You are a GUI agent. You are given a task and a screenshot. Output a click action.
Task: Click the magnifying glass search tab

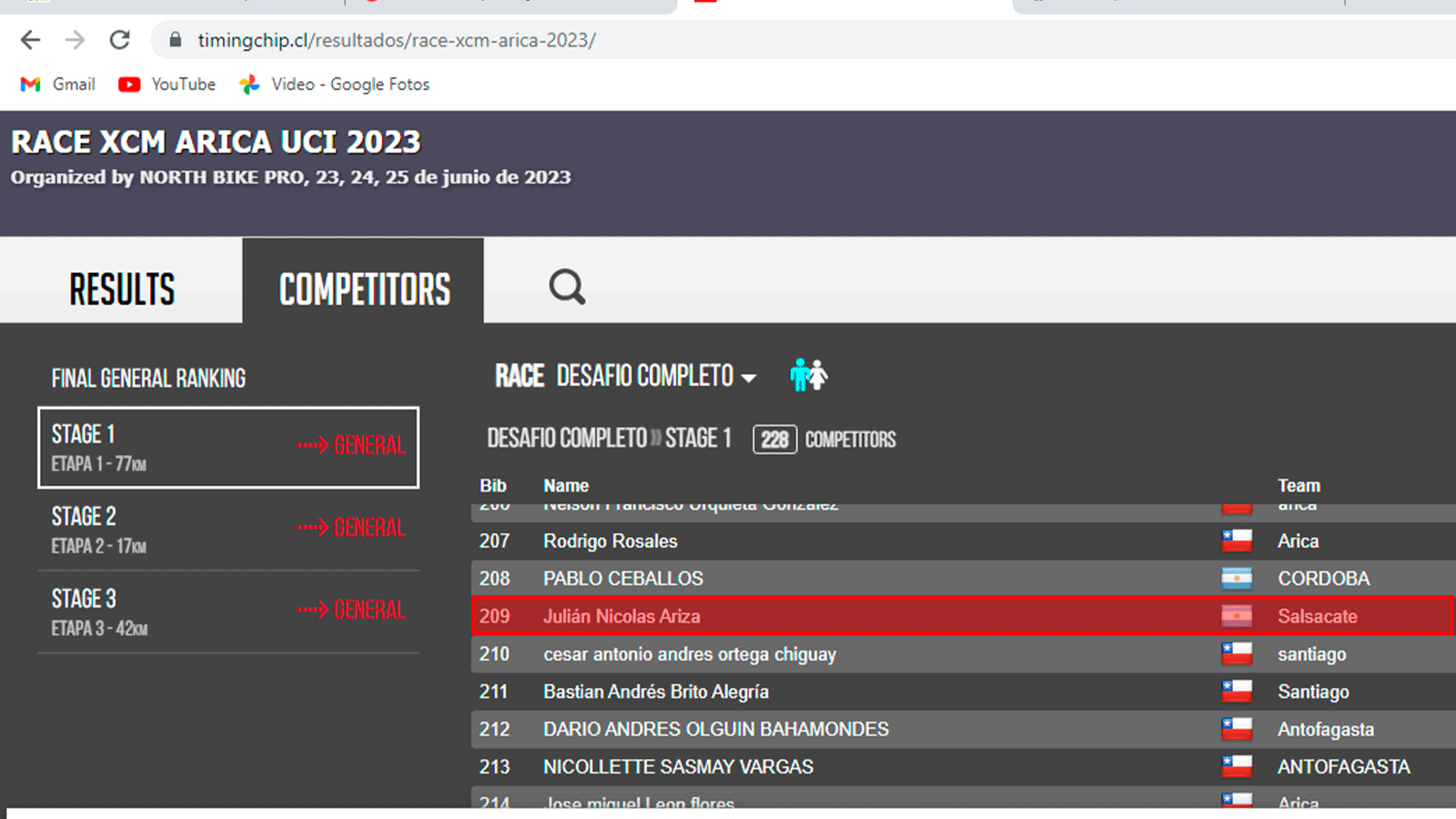point(566,288)
